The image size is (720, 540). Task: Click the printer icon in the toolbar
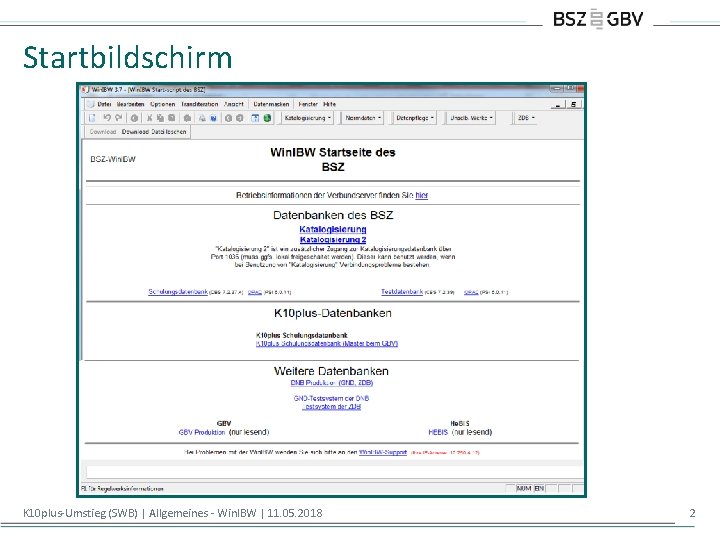pos(187,118)
